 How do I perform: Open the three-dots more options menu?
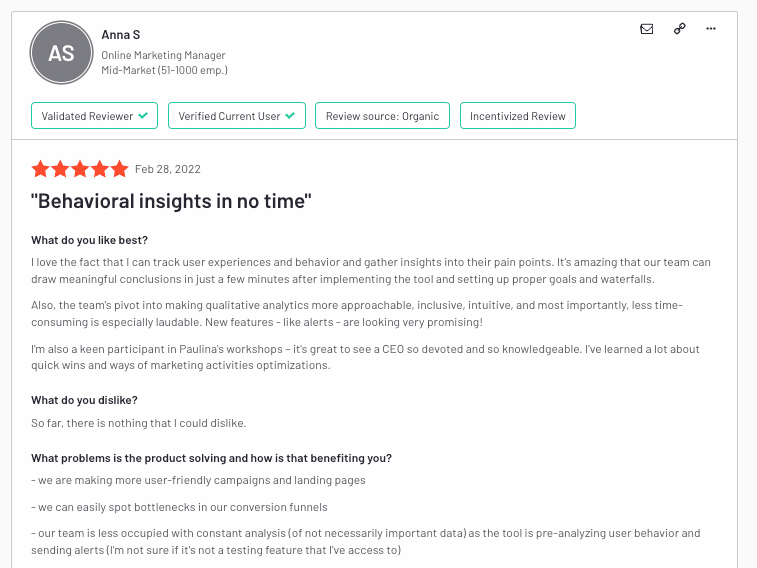(711, 28)
